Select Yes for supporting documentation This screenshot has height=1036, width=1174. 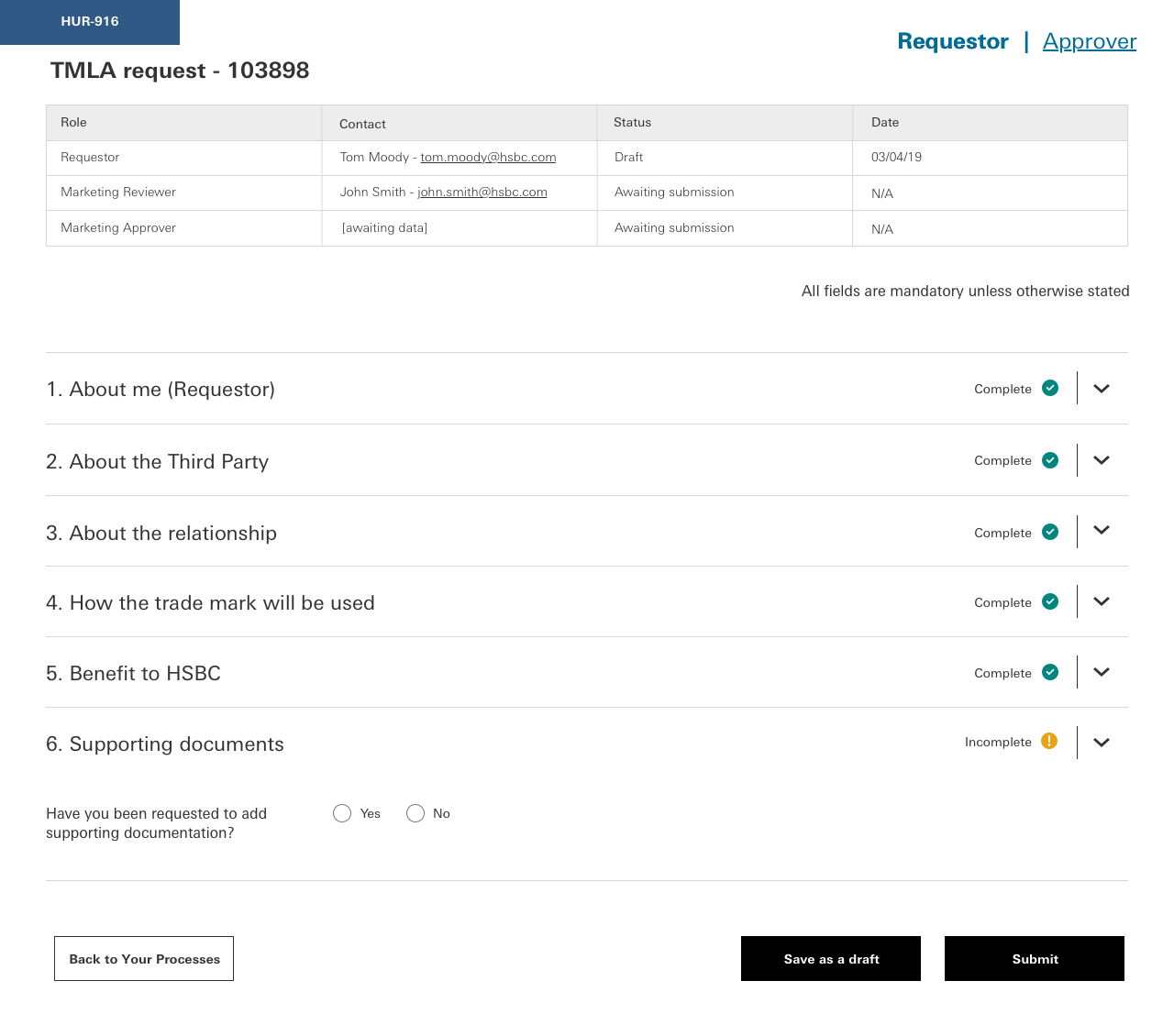pyautogui.click(x=342, y=813)
